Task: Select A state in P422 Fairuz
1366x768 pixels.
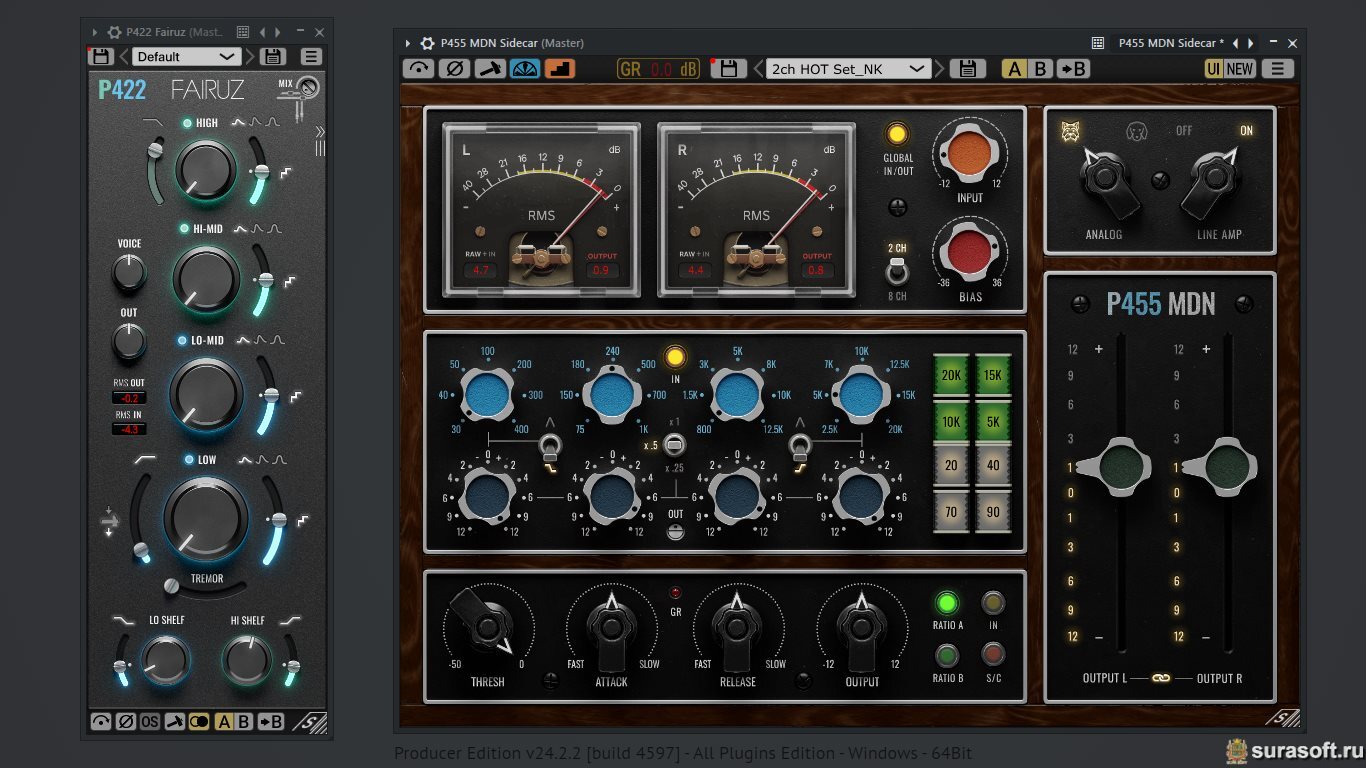Action: pos(223,721)
